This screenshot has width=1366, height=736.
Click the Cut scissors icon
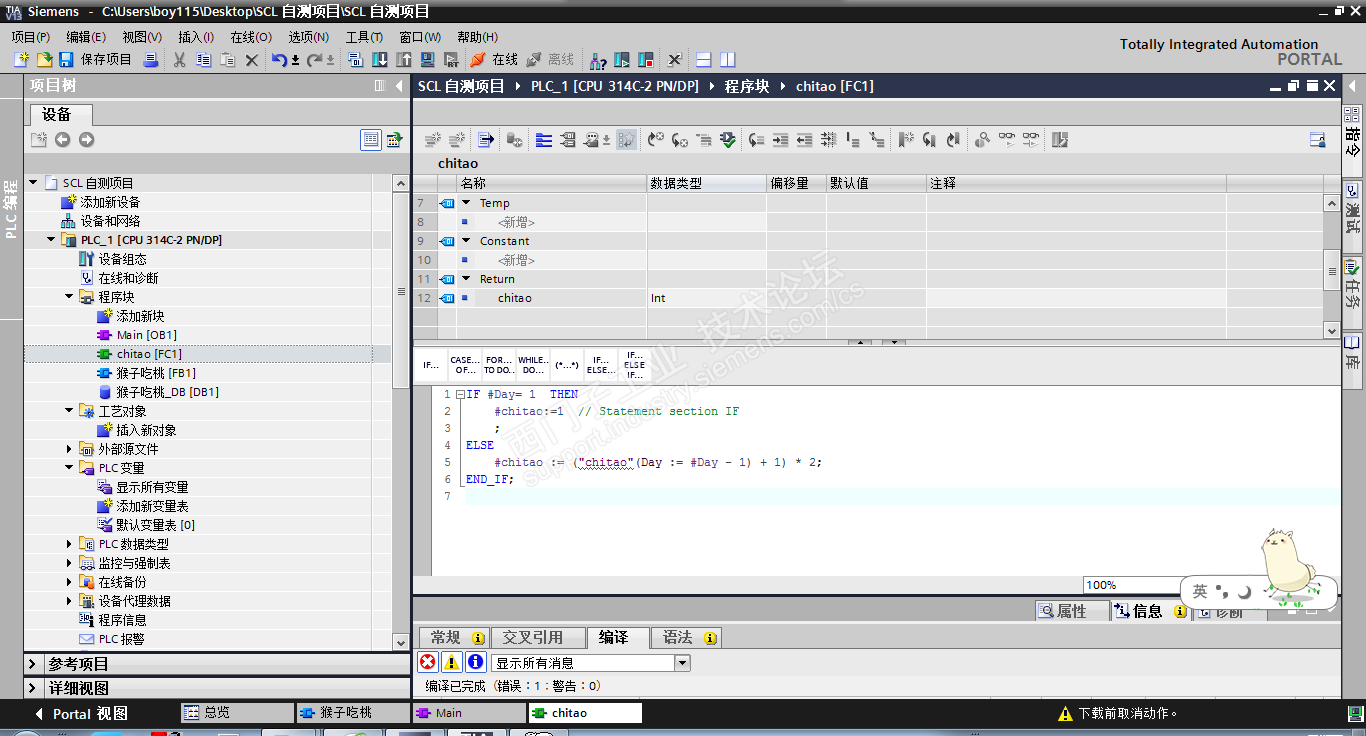[x=179, y=60]
